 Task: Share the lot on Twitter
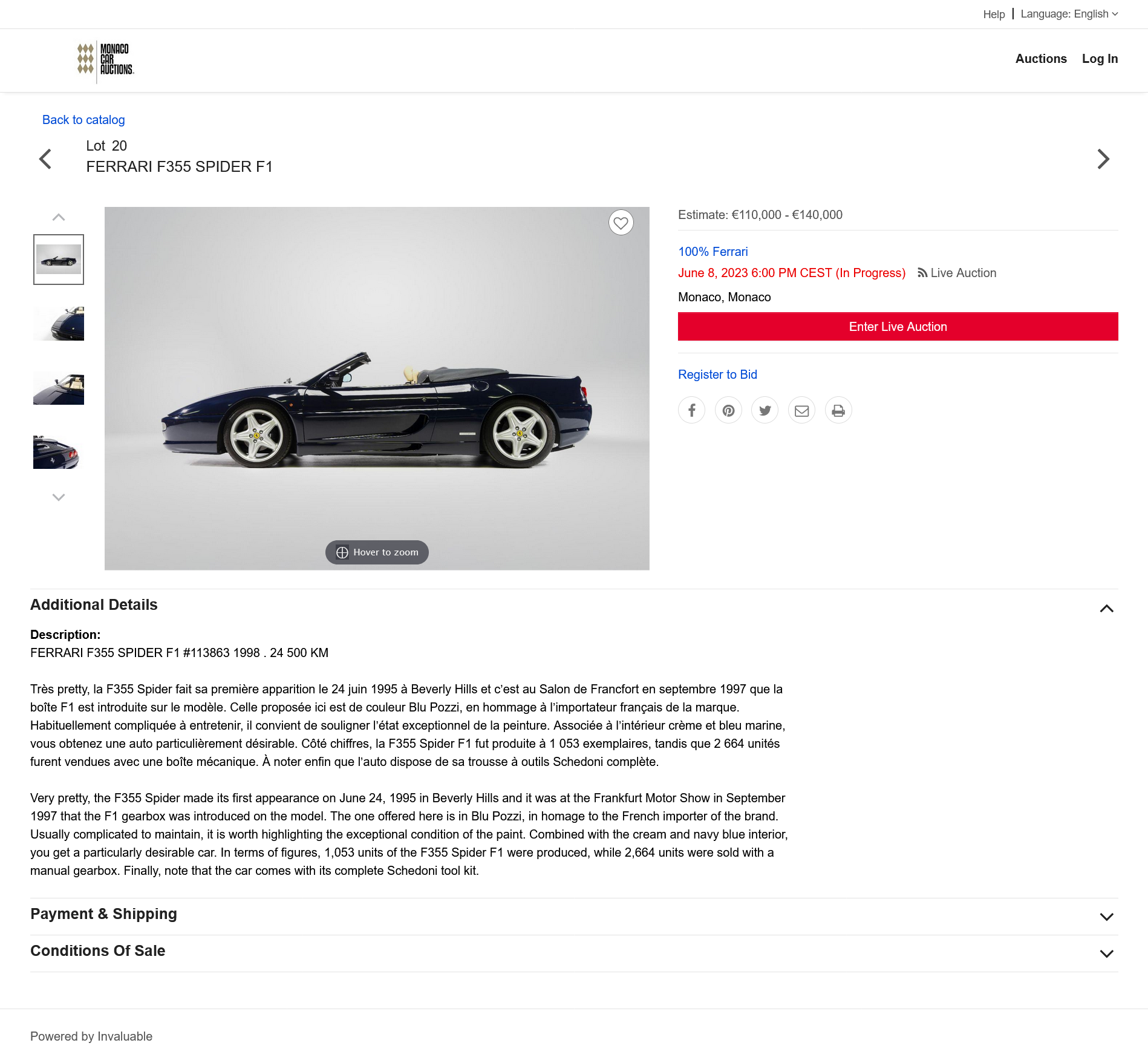click(x=765, y=410)
